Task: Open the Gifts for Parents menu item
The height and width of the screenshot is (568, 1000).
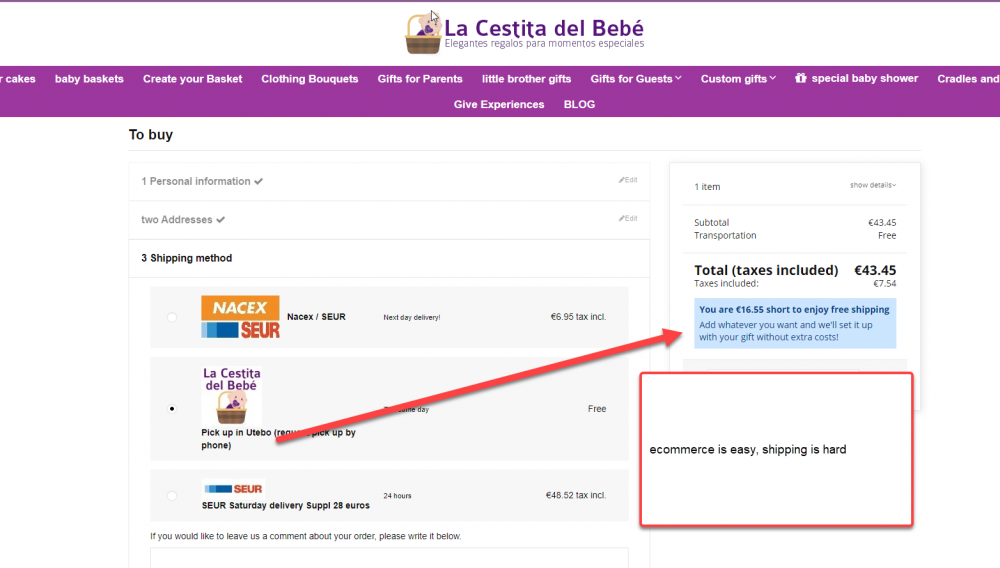Action: click(x=420, y=78)
